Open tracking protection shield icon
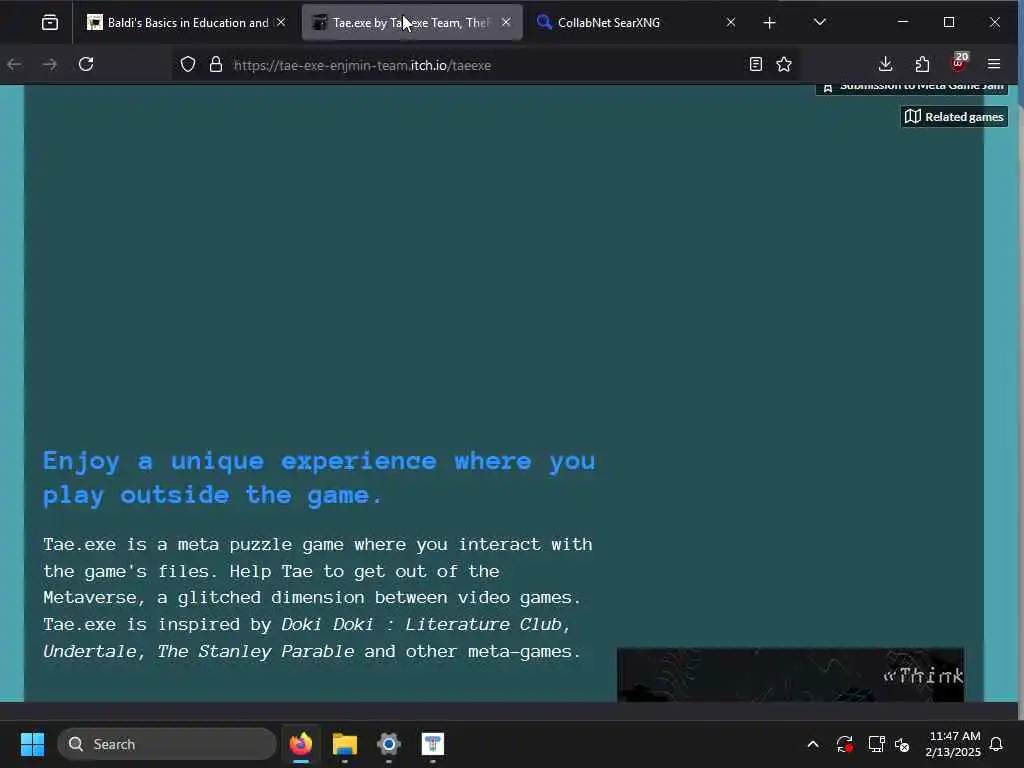This screenshot has width=1024, height=768. point(188,65)
